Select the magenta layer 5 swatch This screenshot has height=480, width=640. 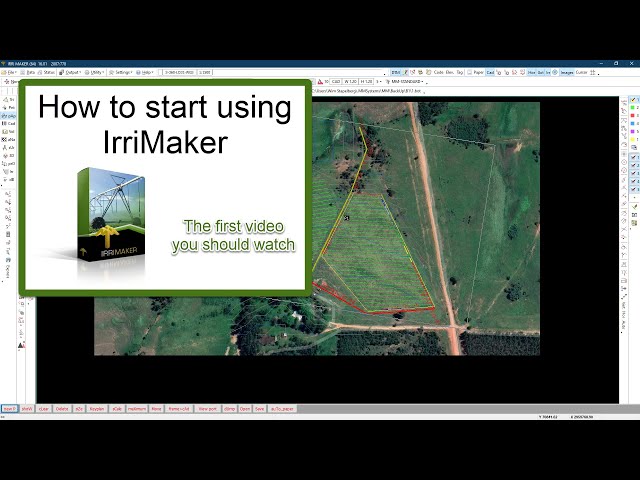[634, 131]
